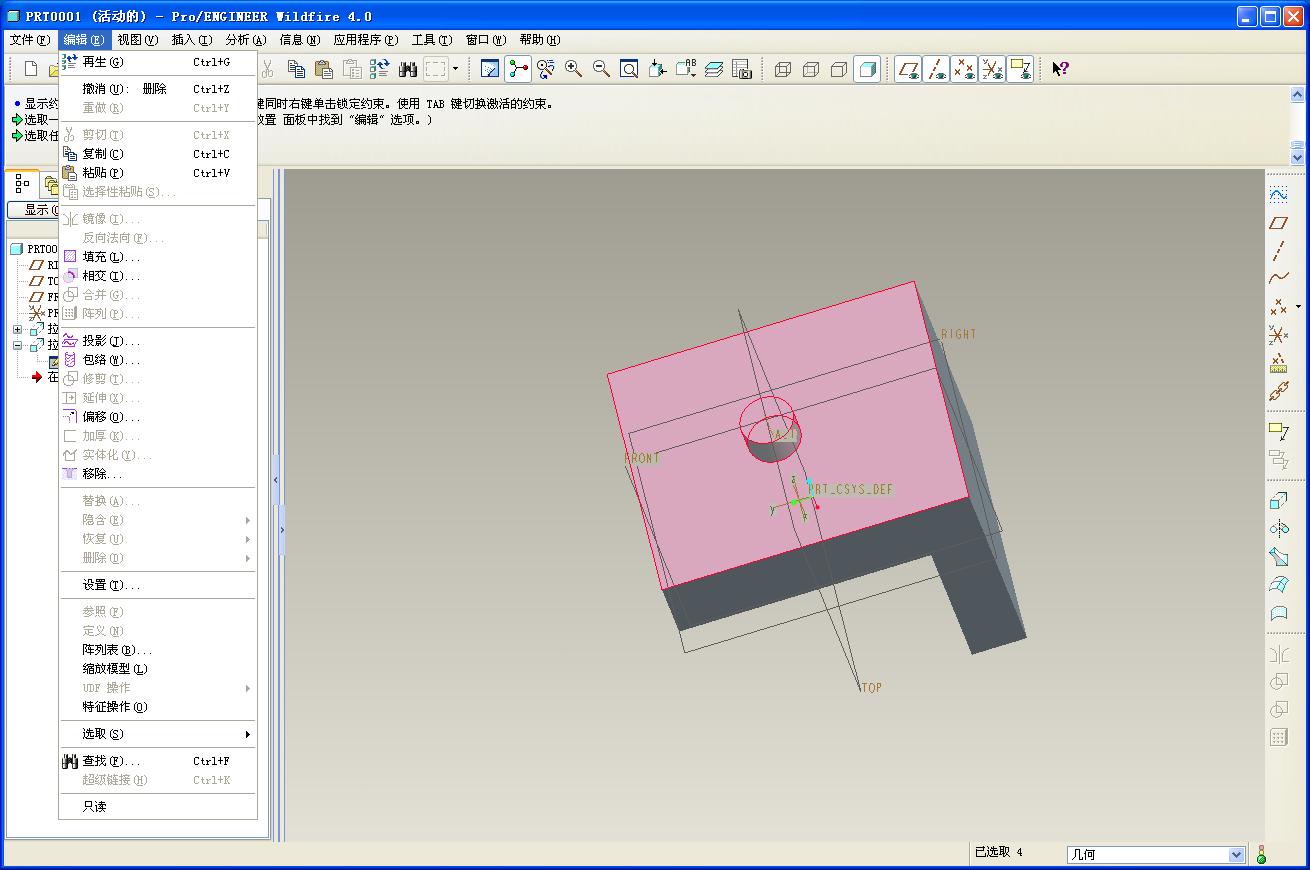This screenshot has height=870, width=1310.
Task: Toggle Spin Center display
Action: 518,69
